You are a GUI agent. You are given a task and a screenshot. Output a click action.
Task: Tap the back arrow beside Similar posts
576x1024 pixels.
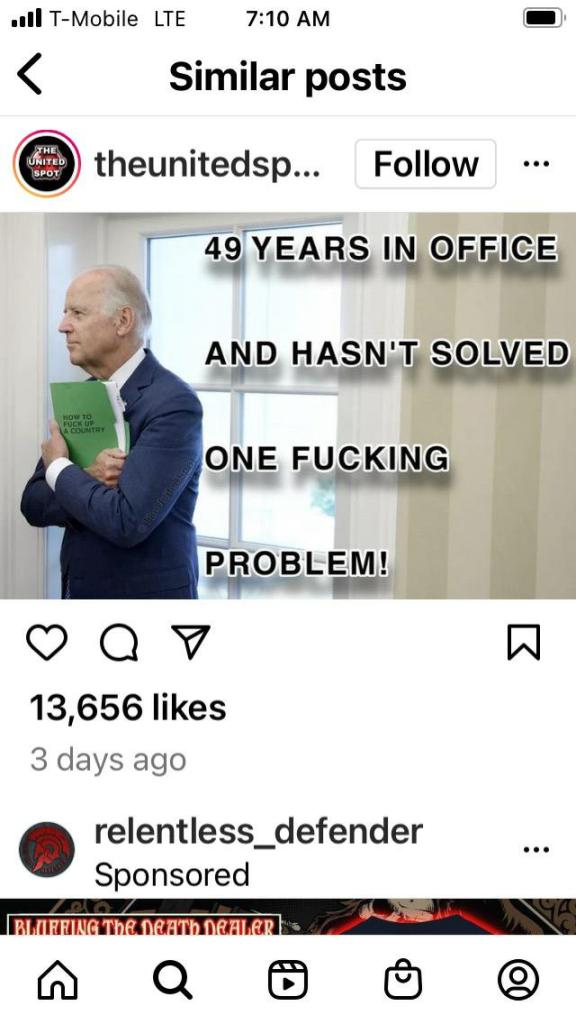coord(30,74)
